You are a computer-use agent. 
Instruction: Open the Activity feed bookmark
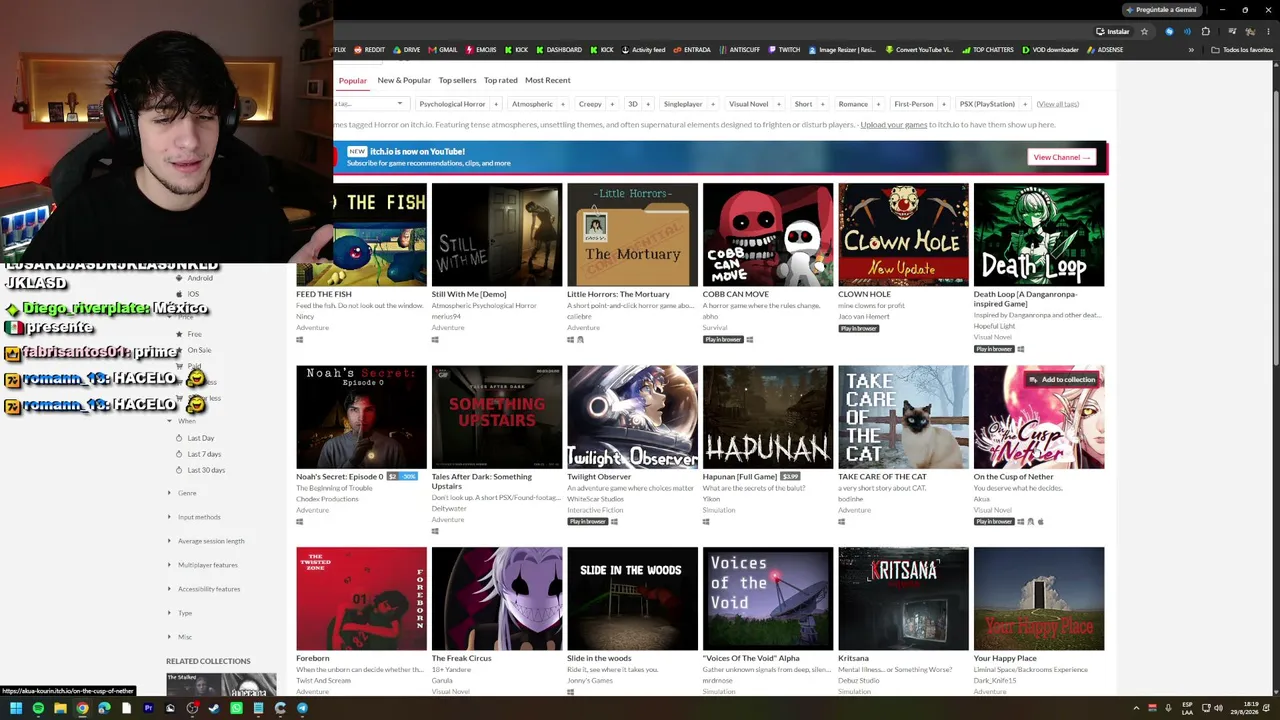pyautogui.click(x=642, y=50)
